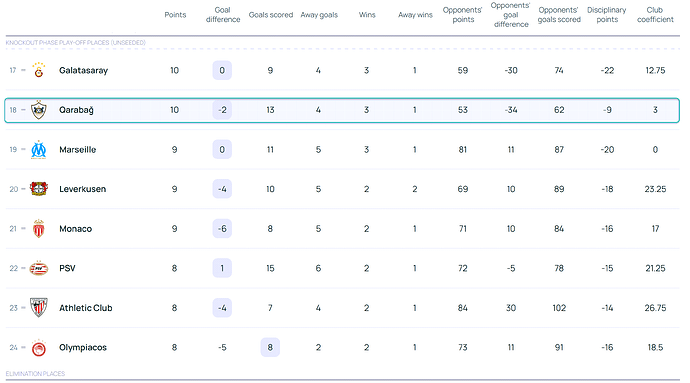Click the Leverkusen club crest
This screenshot has width=690, height=383.
pyautogui.click(x=39, y=189)
